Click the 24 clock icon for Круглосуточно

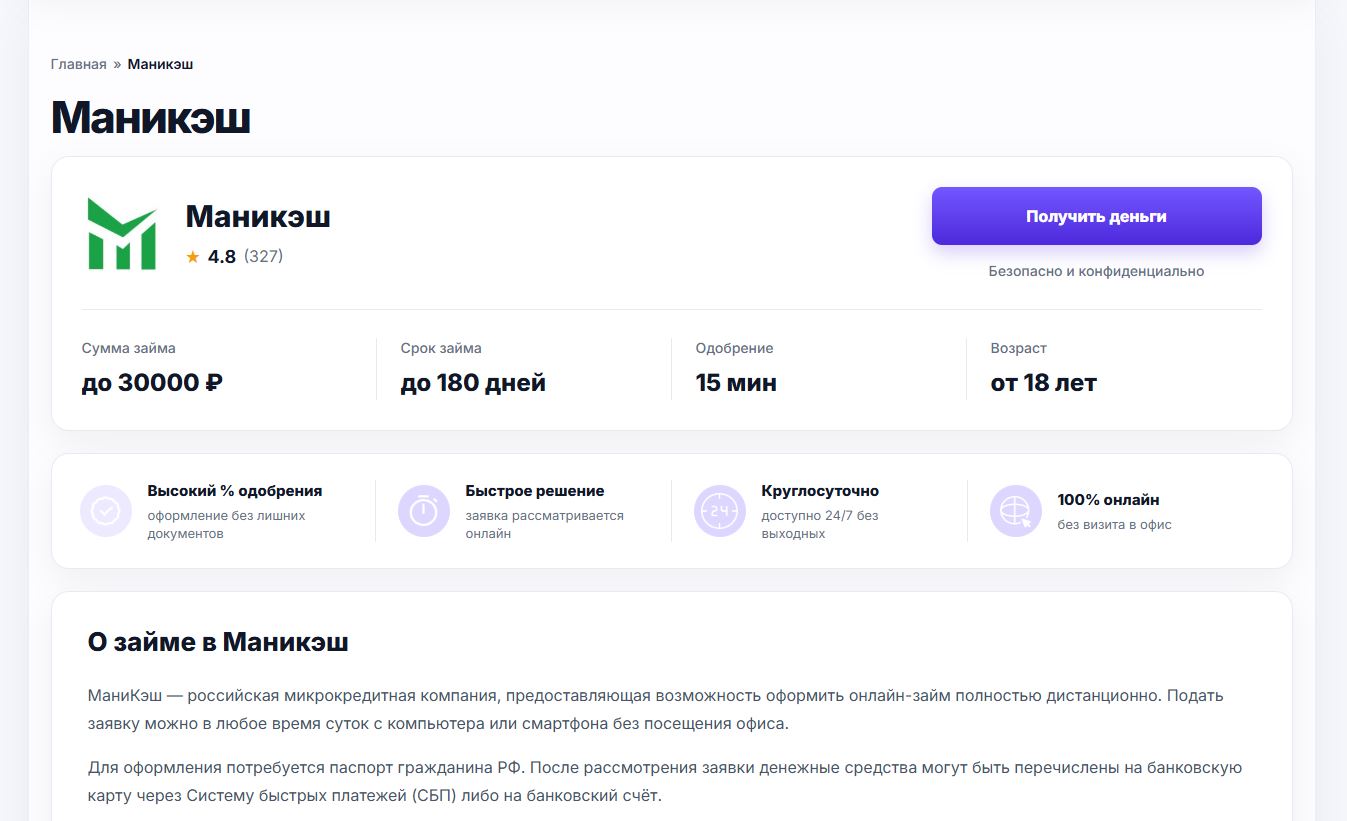tap(720, 511)
